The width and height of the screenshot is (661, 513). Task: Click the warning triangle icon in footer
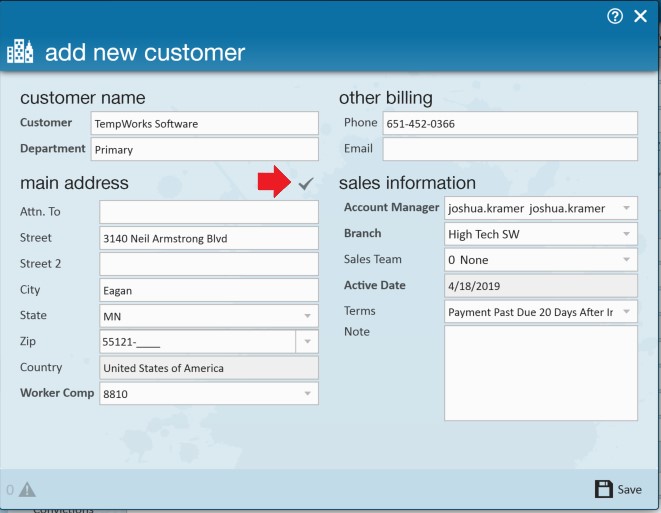tap(27, 489)
